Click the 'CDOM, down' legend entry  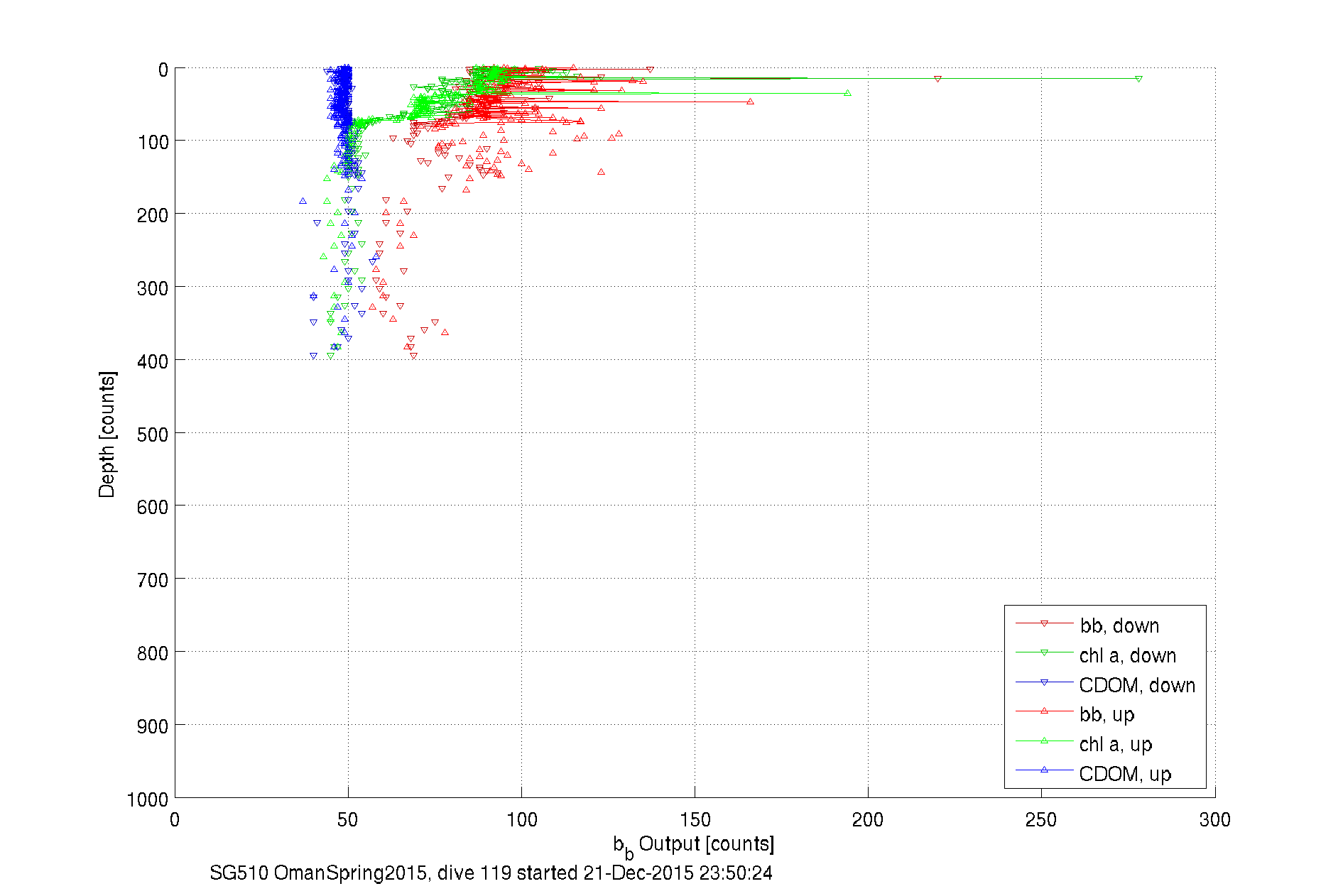click(1137, 685)
